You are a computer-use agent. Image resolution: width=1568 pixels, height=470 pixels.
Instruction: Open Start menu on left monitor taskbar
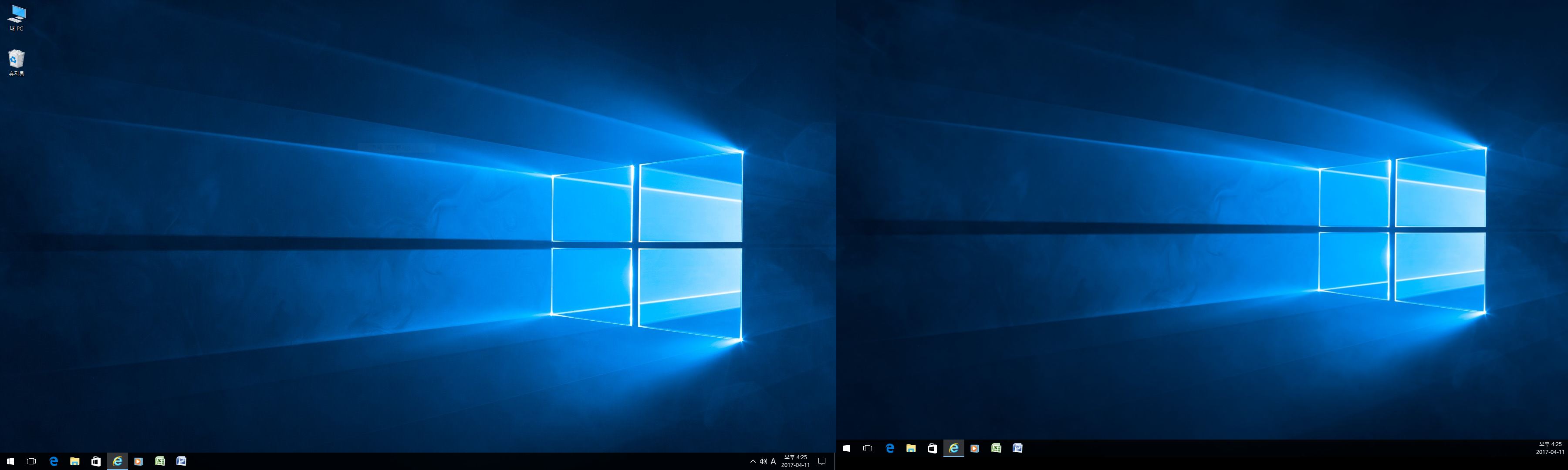[x=10, y=461]
